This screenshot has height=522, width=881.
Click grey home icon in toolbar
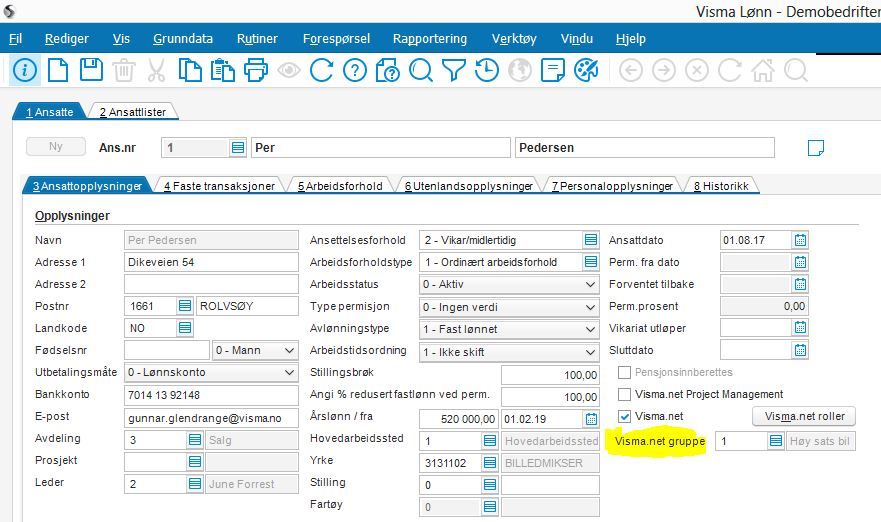point(763,71)
